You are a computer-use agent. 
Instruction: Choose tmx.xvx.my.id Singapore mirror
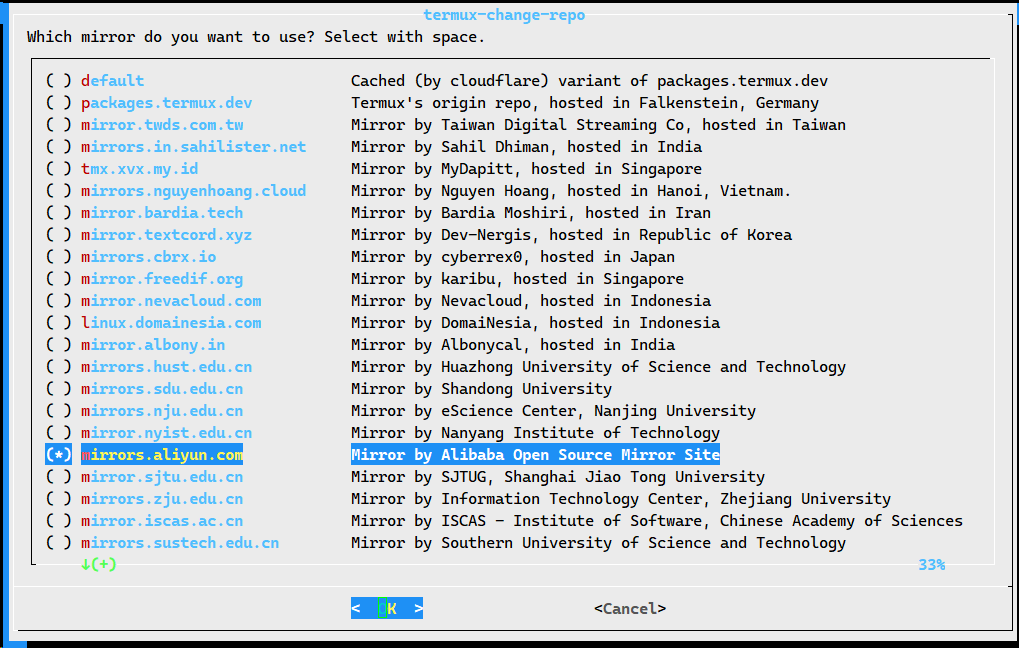pyautogui.click(x=139, y=169)
